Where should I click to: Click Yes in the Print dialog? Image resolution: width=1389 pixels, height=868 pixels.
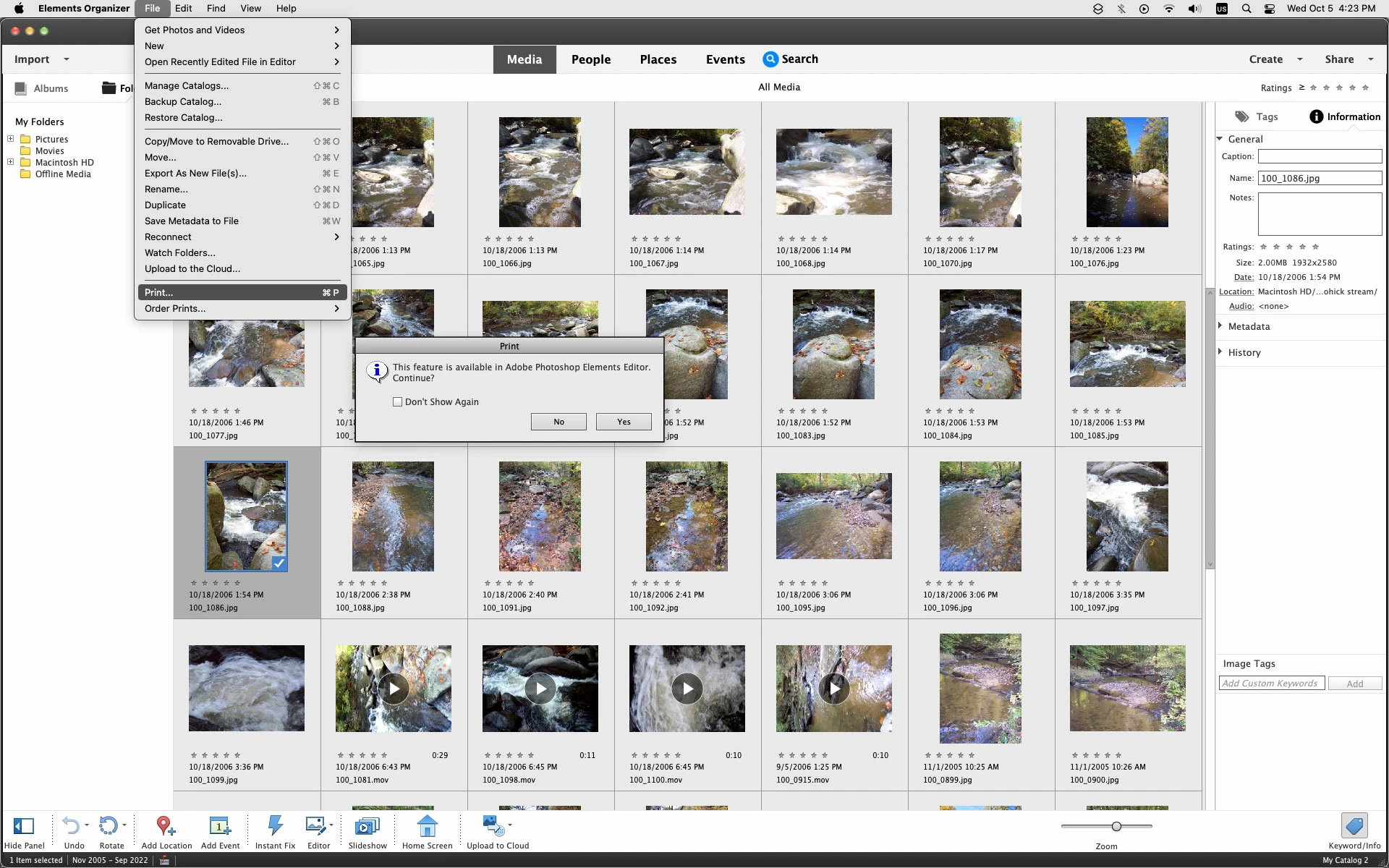pyautogui.click(x=624, y=422)
